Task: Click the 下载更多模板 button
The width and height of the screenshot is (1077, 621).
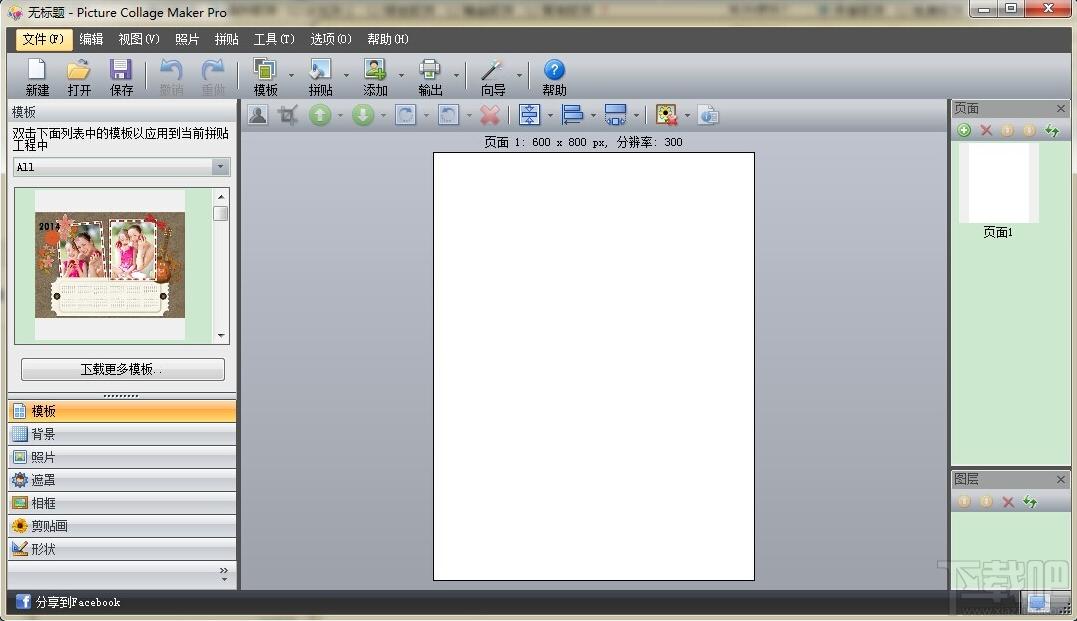Action: point(123,370)
